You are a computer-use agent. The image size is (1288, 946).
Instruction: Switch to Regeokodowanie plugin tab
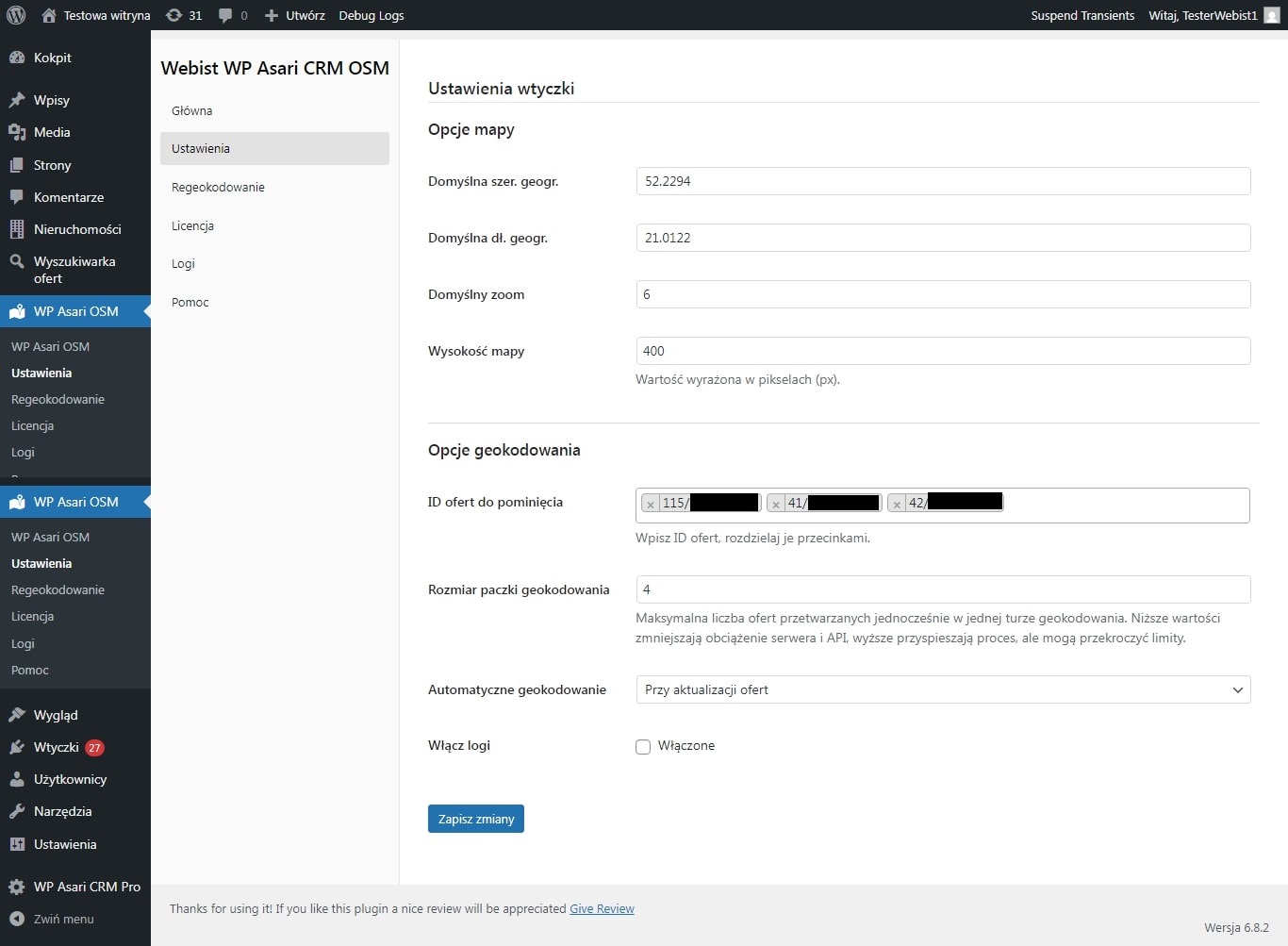(x=218, y=187)
